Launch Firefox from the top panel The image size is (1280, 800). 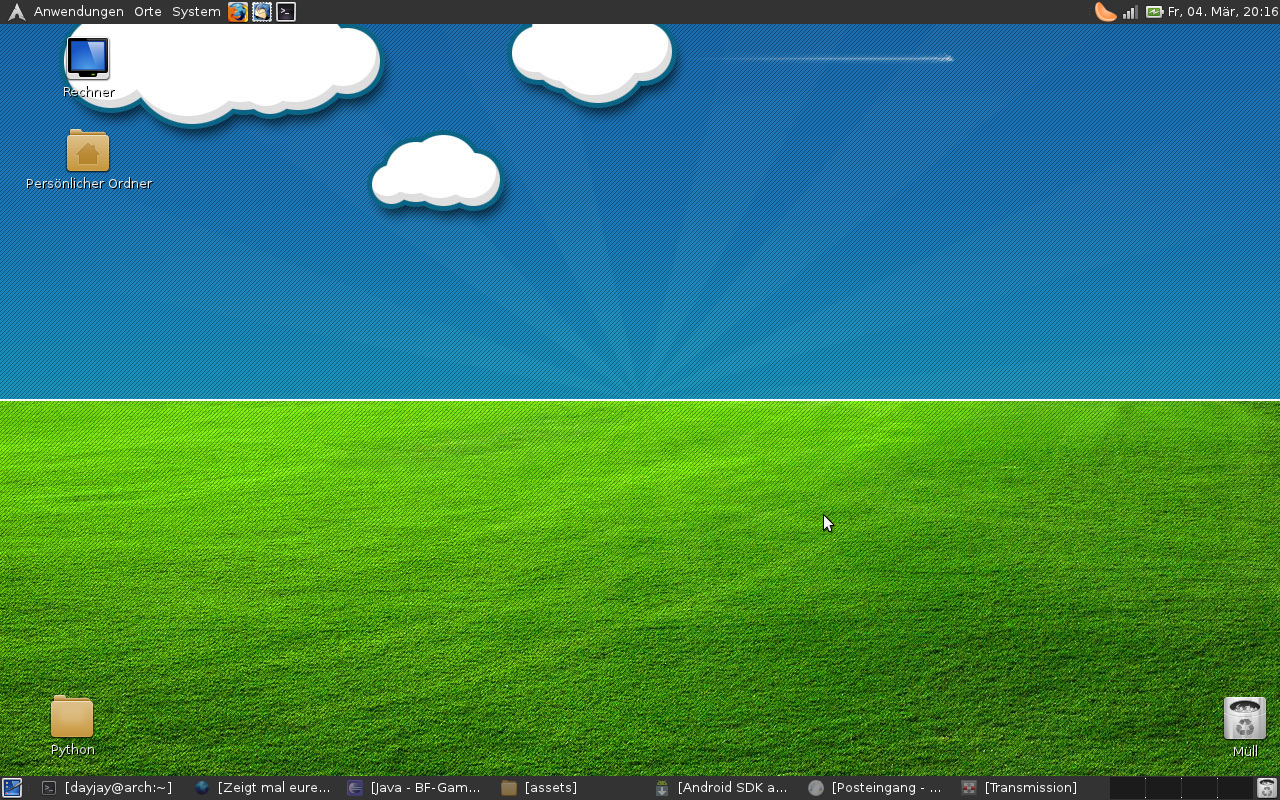[x=238, y=12]
